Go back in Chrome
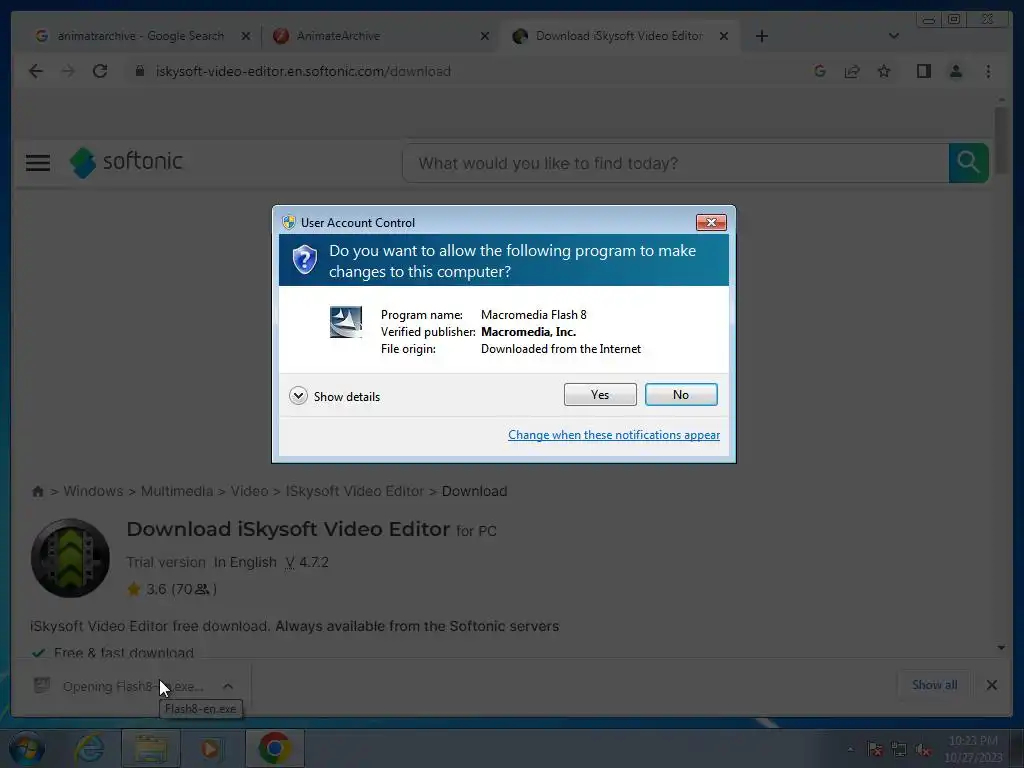The height and width of the screenshot is (768, 1024). (x=36, y=71)
